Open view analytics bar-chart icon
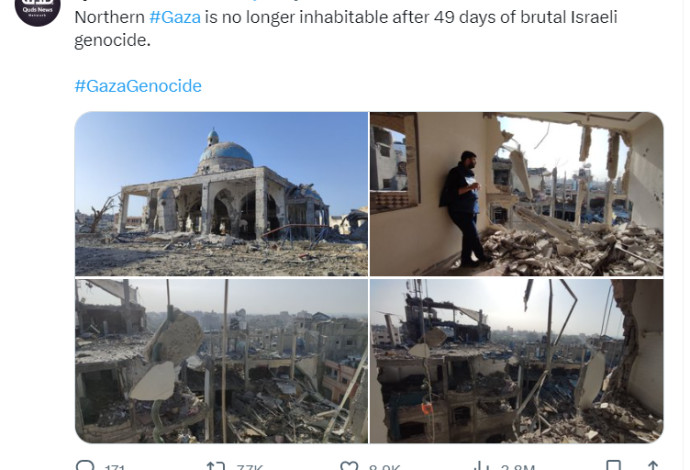This screenshot has width=690, height=470. click(x=482, y=465)
